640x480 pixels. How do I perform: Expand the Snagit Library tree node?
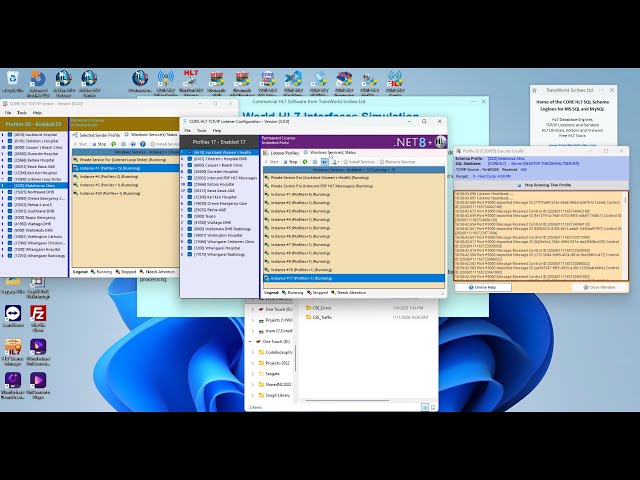coord(258,396)
